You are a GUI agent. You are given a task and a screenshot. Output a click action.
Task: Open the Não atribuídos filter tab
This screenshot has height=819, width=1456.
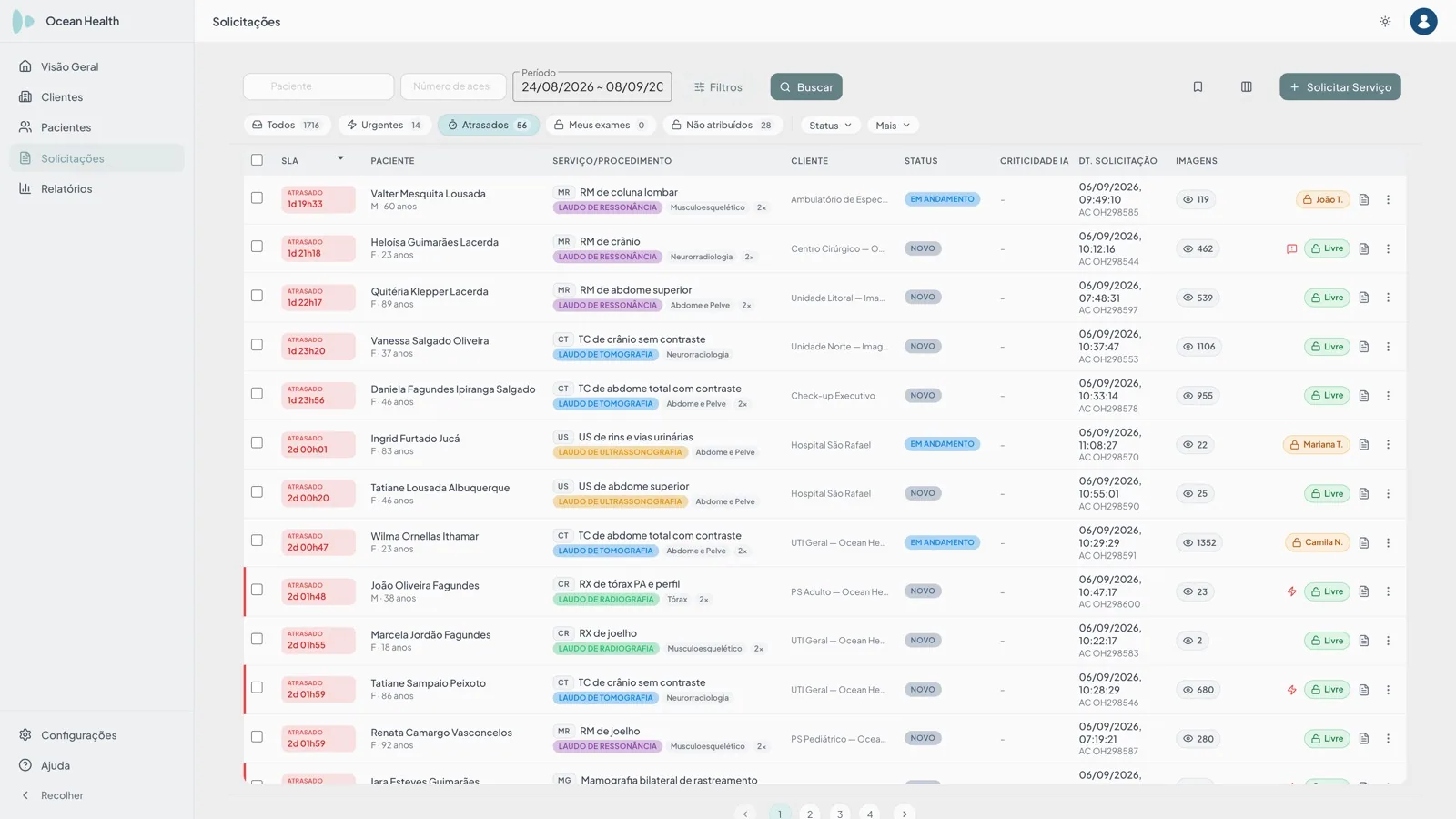(x=721, y=126)
